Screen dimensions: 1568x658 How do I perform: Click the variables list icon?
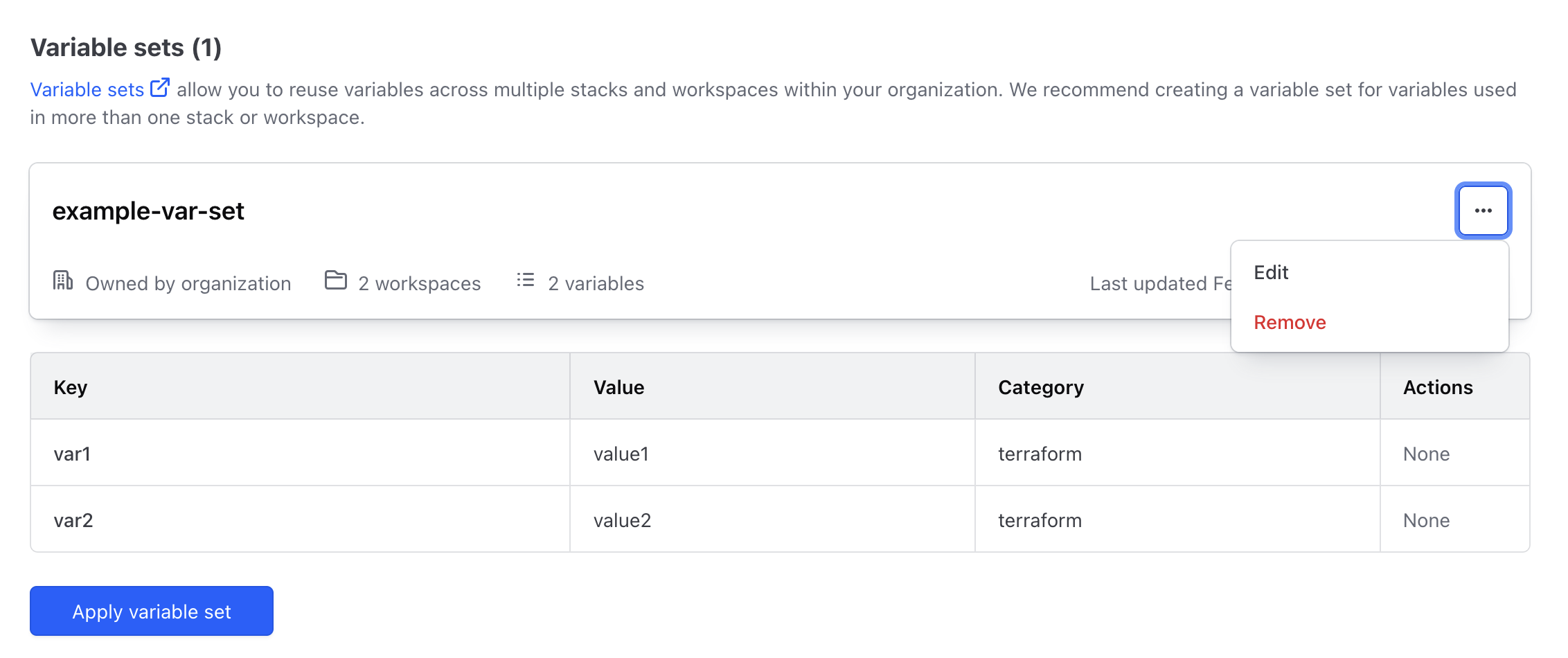(526, 281)
